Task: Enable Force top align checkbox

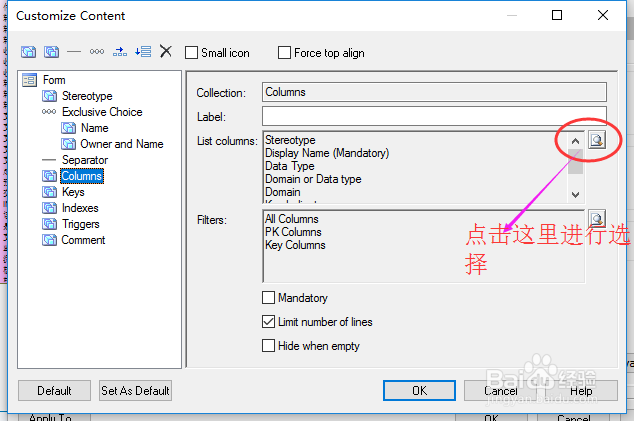Action: 284,53
